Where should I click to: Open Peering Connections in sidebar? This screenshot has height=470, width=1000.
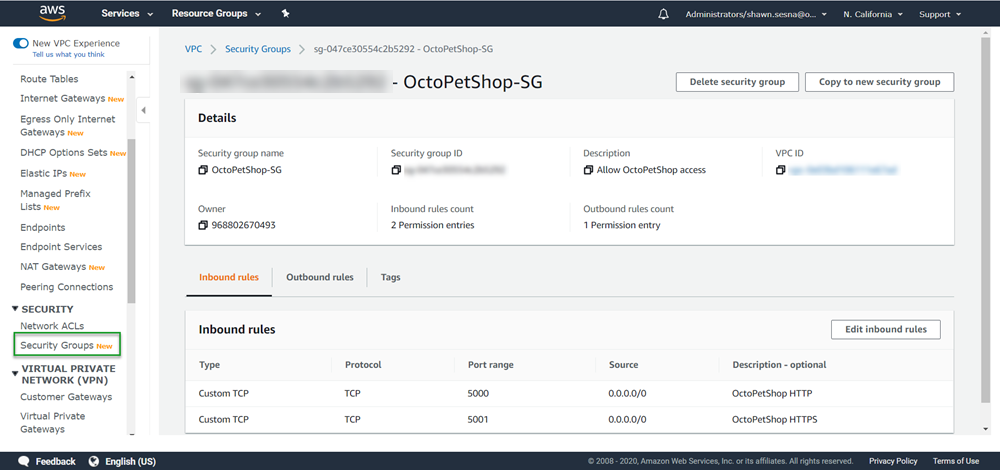(x=66, y=287)
